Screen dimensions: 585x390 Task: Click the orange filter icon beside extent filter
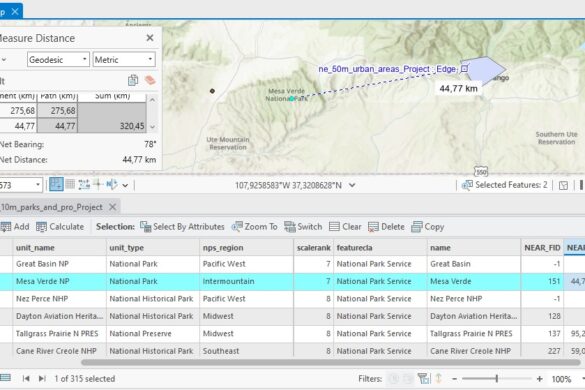pyautogui.click(x=439, y=378)
